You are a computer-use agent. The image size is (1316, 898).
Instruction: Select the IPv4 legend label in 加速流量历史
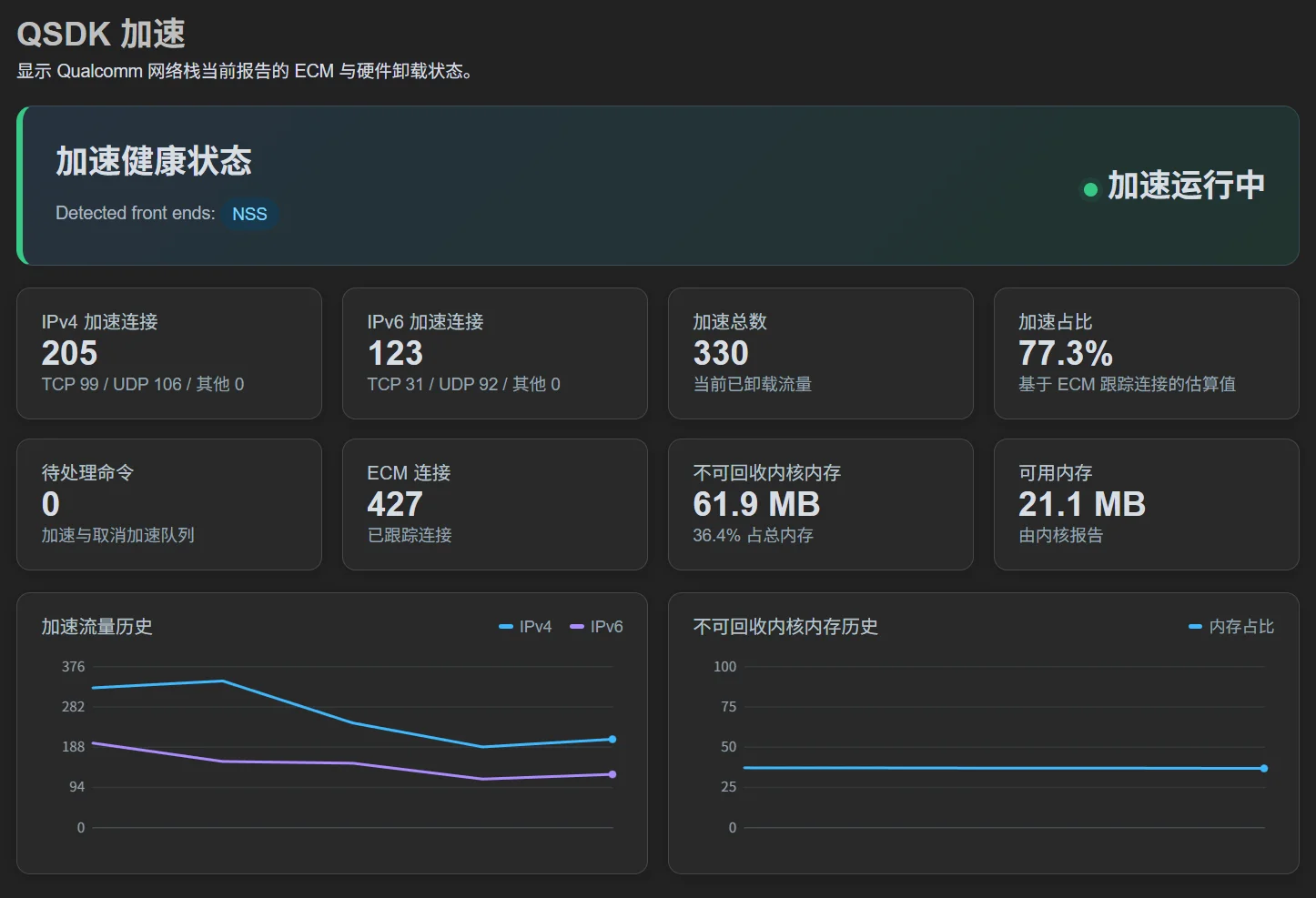pos(535,627)
